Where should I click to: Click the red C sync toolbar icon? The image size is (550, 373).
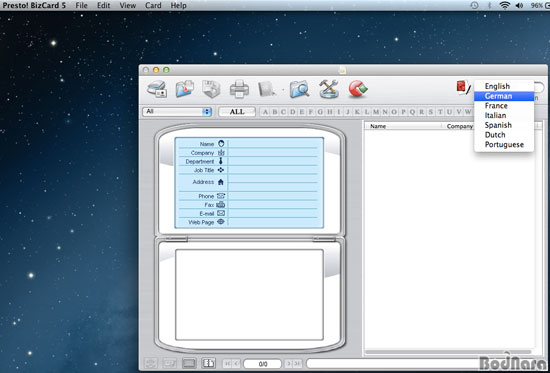click(x=358, y=89)
